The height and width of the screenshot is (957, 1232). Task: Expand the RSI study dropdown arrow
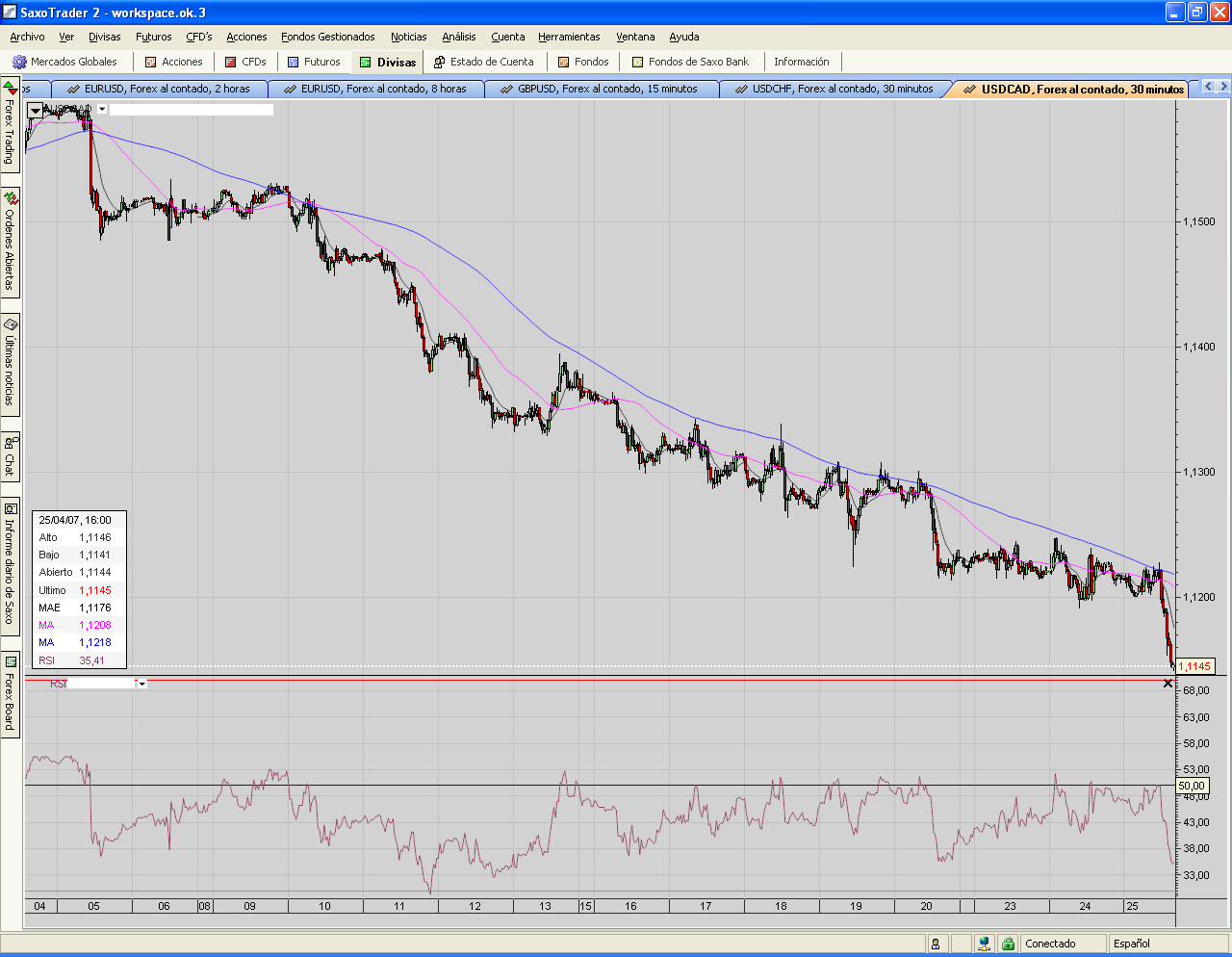click(x=141, y=684)
